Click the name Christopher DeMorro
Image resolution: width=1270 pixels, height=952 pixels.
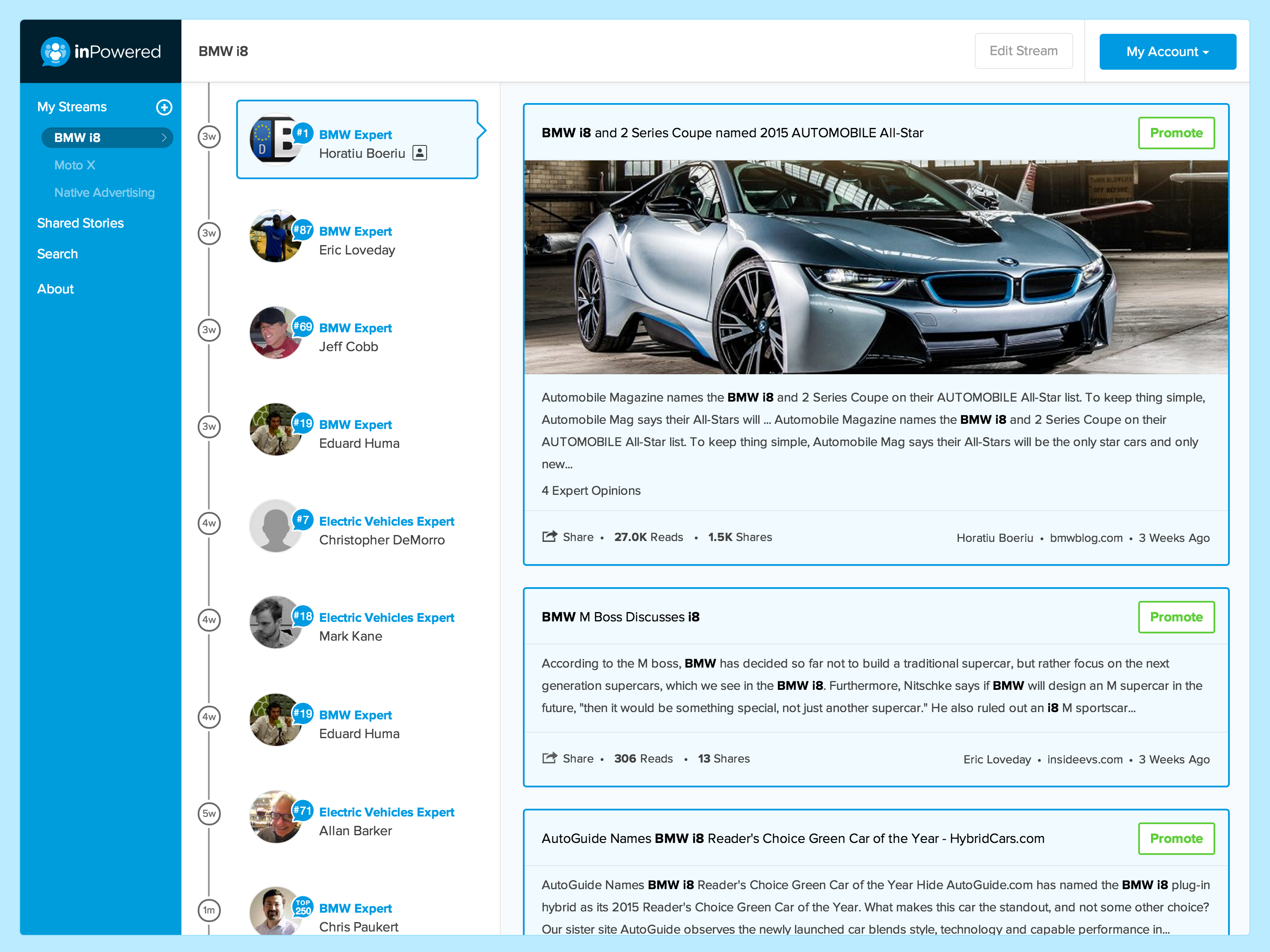382,540
